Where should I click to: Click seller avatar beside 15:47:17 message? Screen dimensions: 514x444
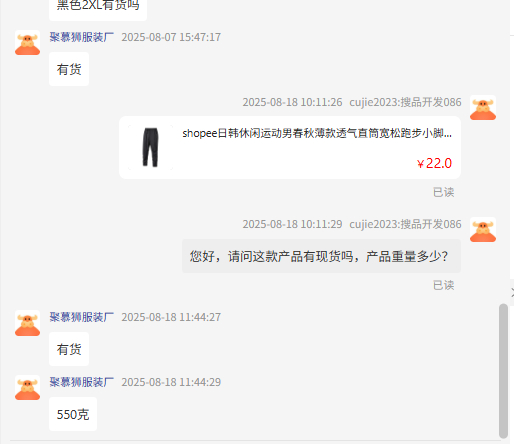[x=27, y=43]
